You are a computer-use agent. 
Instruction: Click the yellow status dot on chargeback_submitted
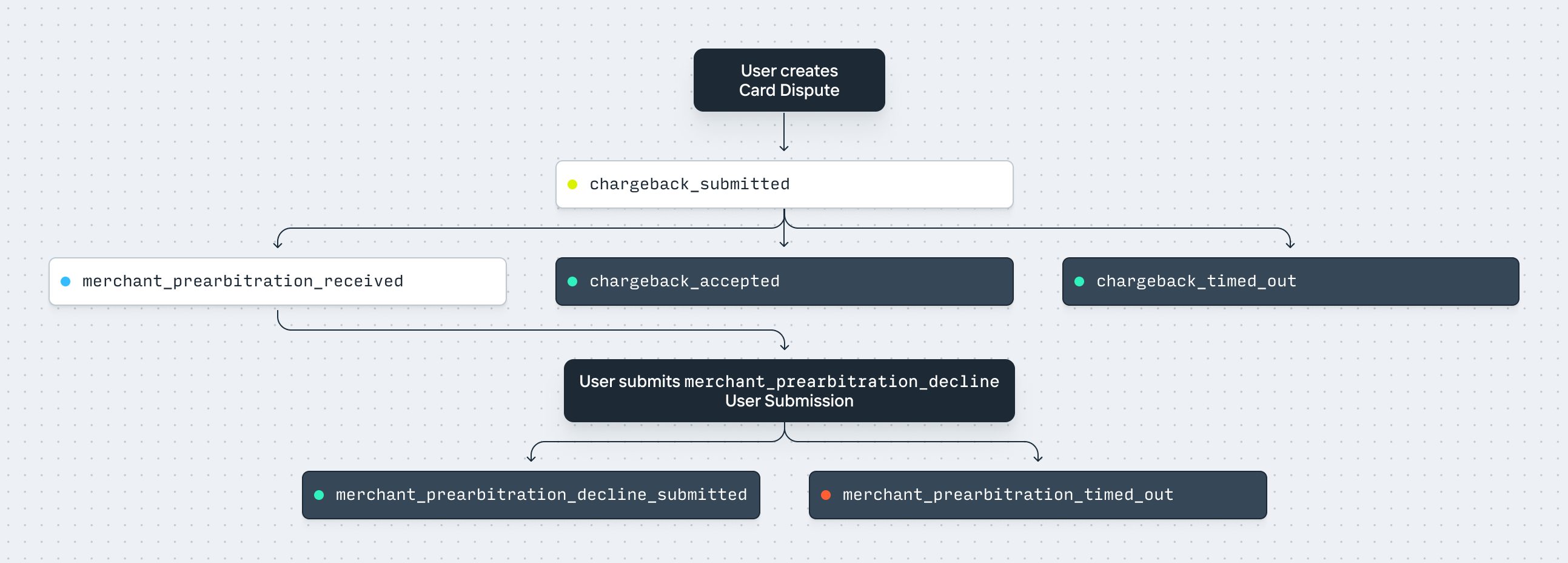coord(573,183)
